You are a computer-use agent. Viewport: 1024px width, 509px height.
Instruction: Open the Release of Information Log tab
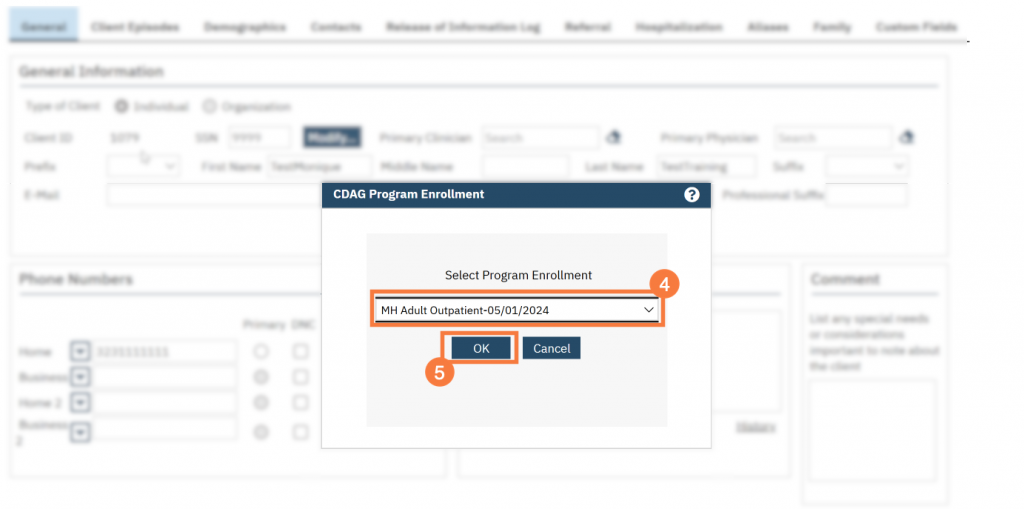tap(463, 27)
